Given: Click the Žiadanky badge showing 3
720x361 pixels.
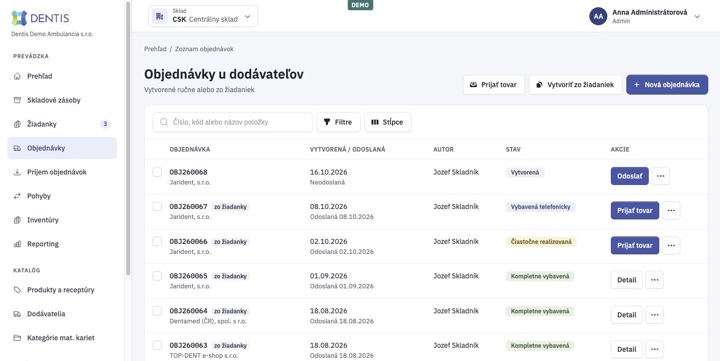Looking at the screenshot, I should [105, 124].
